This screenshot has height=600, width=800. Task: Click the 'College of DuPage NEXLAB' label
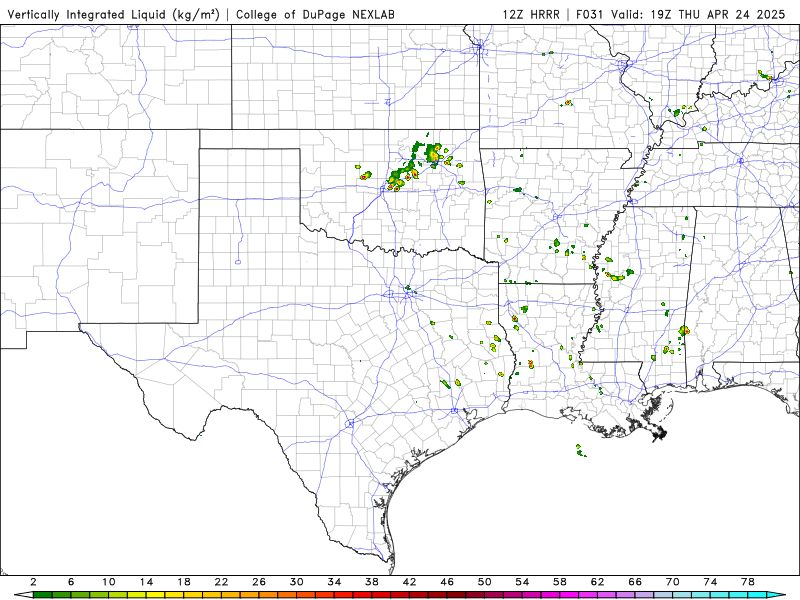[315, 15]
